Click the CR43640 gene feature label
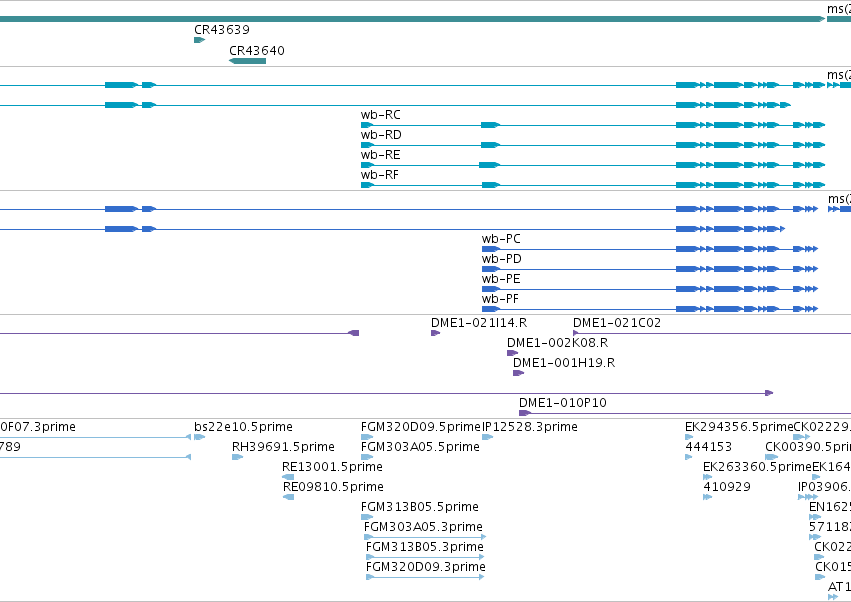The height and width of the screenshot is (602, 851). tap(257, 50)
